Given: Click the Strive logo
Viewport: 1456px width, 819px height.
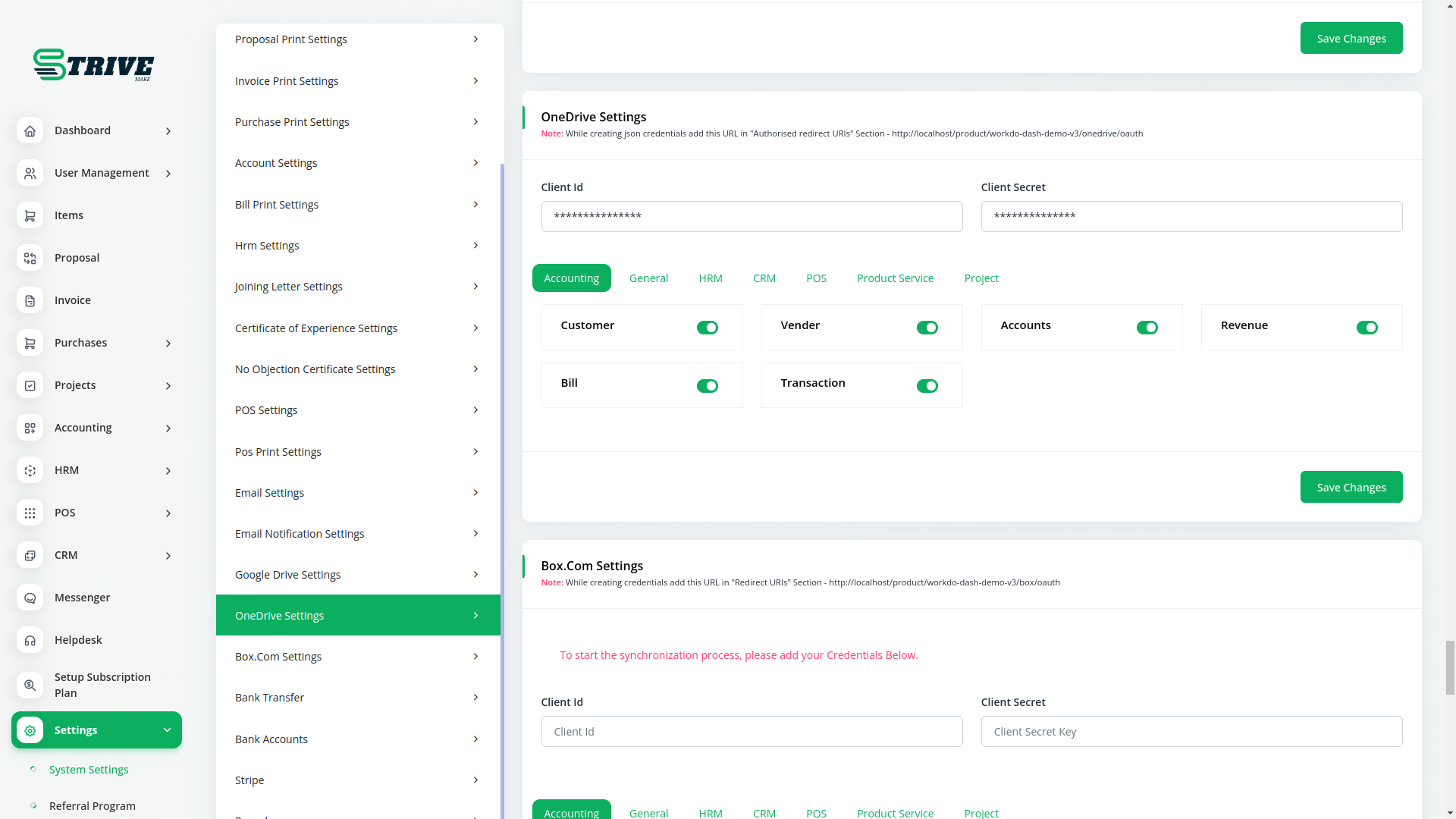Looking at the screenshot, I should point(93,64).
